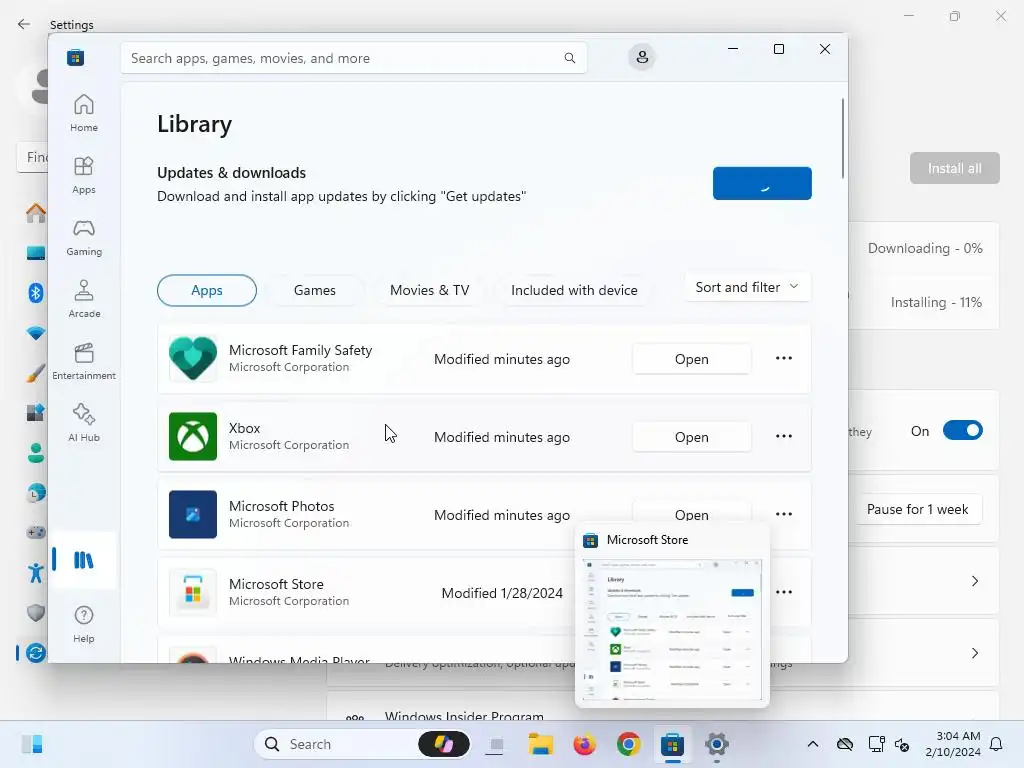
Task: Open the Xbox app
Action: click(x=692, y=436)
